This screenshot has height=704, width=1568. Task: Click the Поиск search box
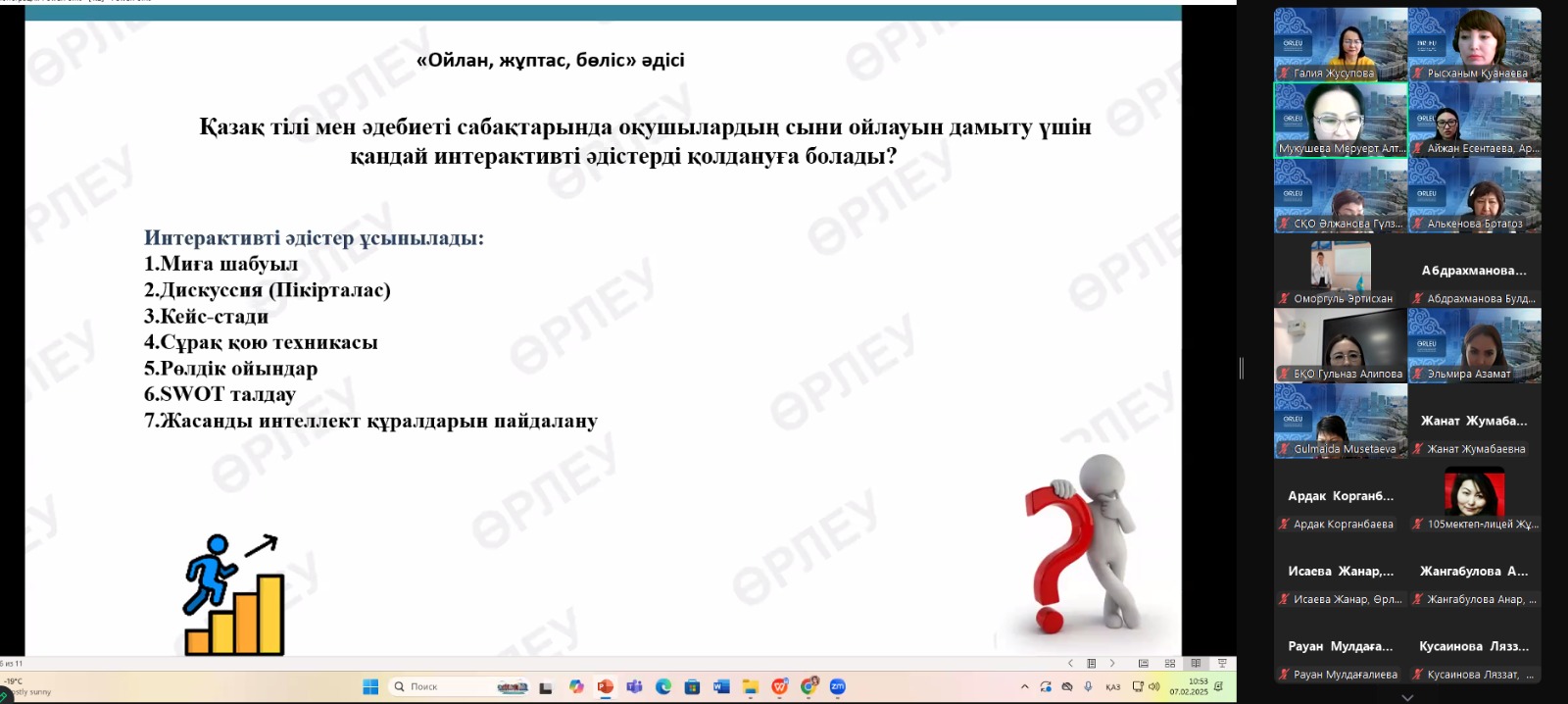439,686
